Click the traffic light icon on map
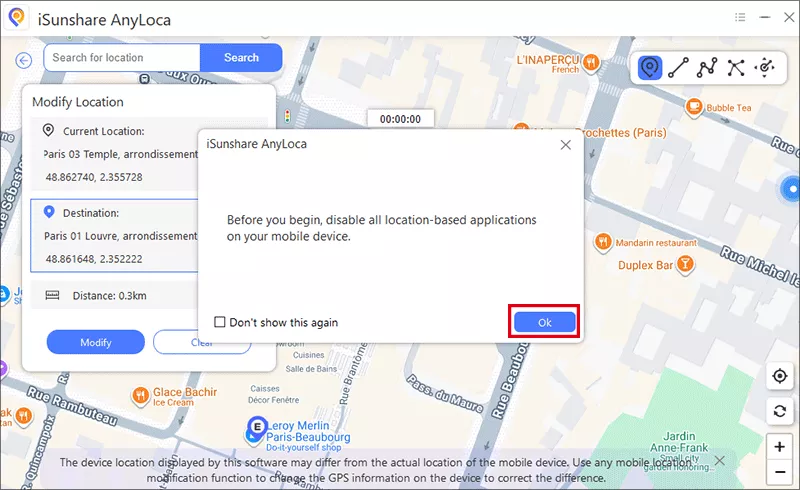This screenshot has height=490, width=800. [287, 116]
